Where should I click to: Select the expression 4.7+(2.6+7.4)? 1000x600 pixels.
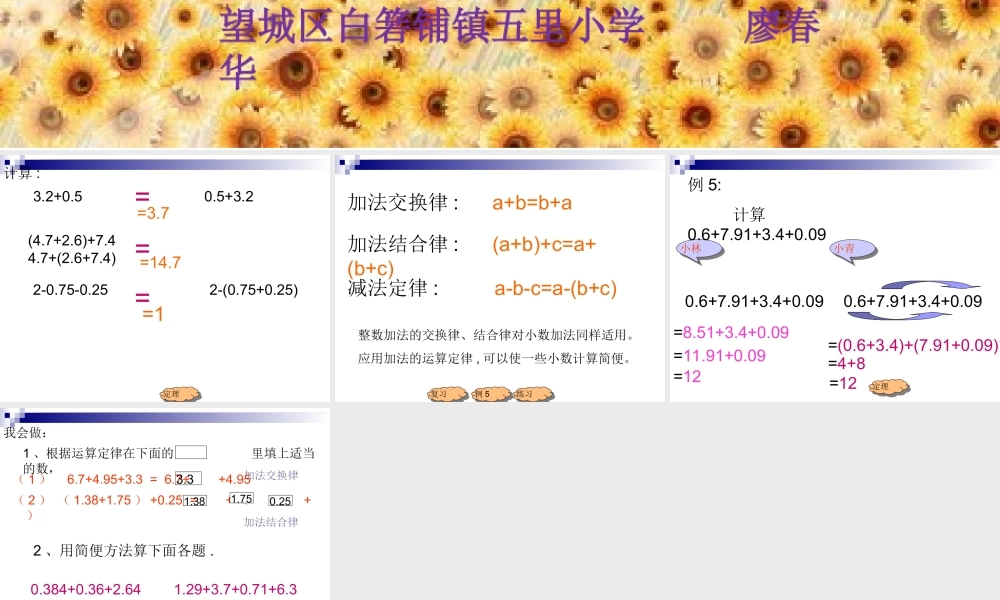click(x=71, y=258)
